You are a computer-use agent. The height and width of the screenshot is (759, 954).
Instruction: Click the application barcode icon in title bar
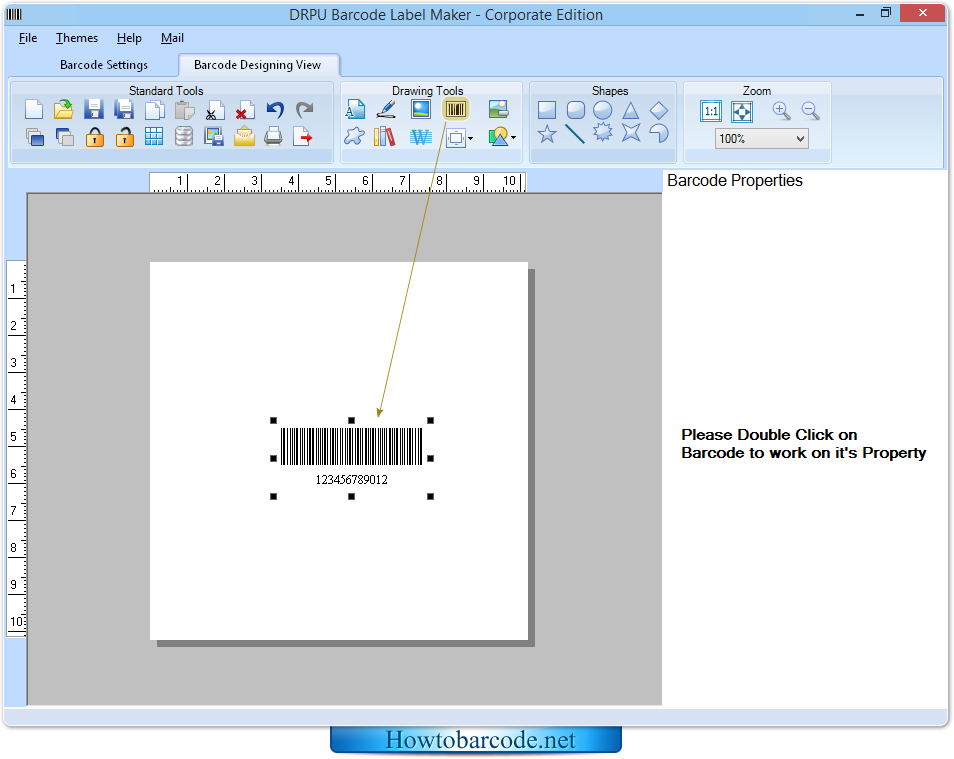click(14, 14)
